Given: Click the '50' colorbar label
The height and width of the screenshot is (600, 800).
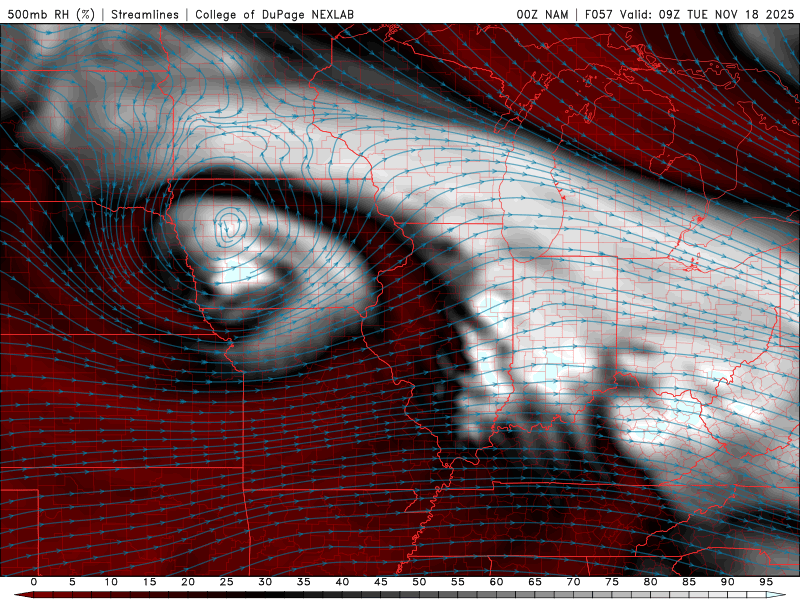Looking at the screenshot, I should click(419, 582).
